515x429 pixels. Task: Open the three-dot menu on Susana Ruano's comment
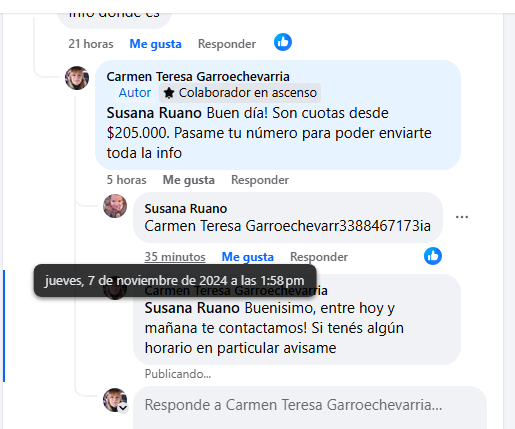click(x=462, y=217)
